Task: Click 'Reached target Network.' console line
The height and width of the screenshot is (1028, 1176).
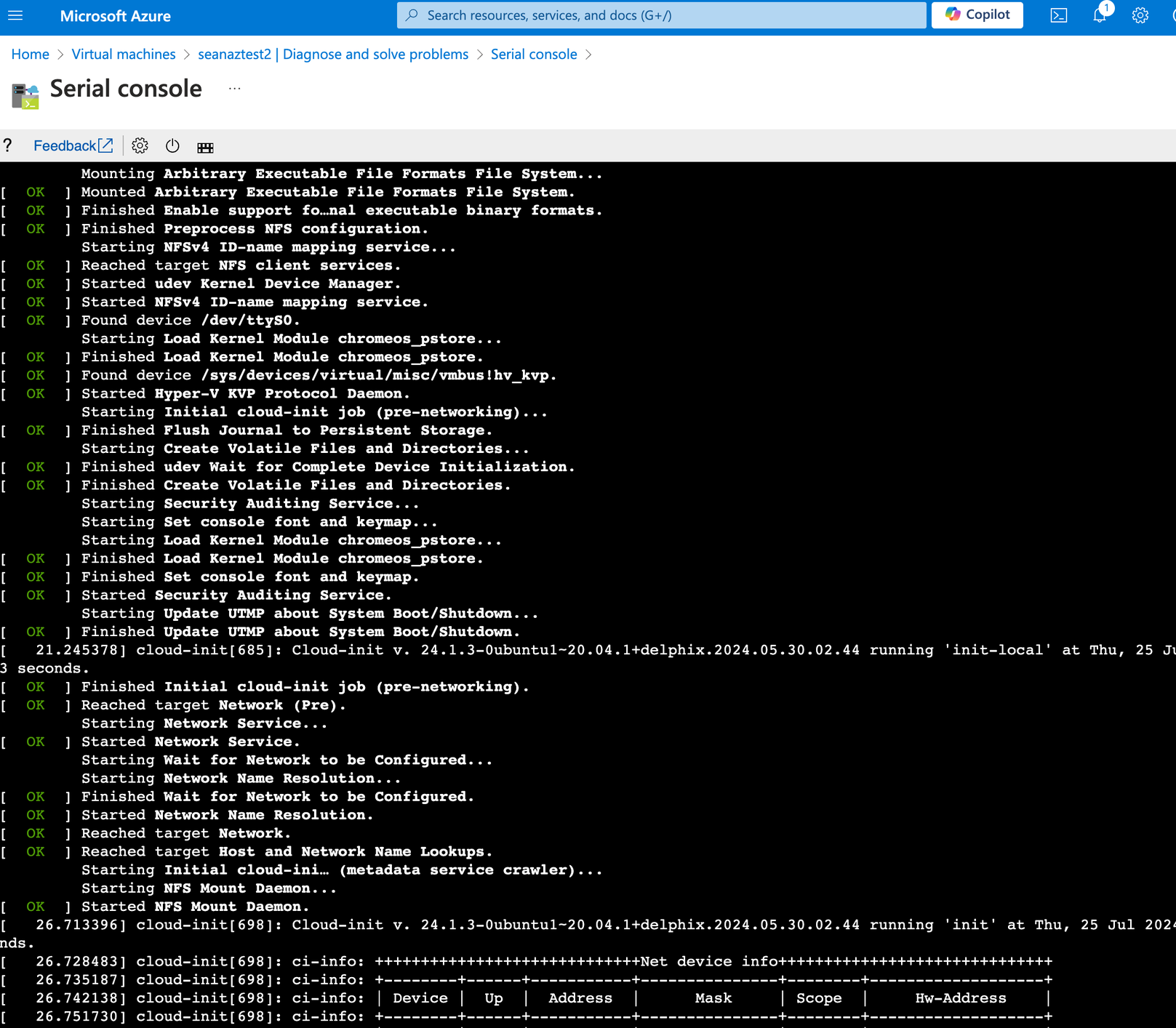Action: 186,834
